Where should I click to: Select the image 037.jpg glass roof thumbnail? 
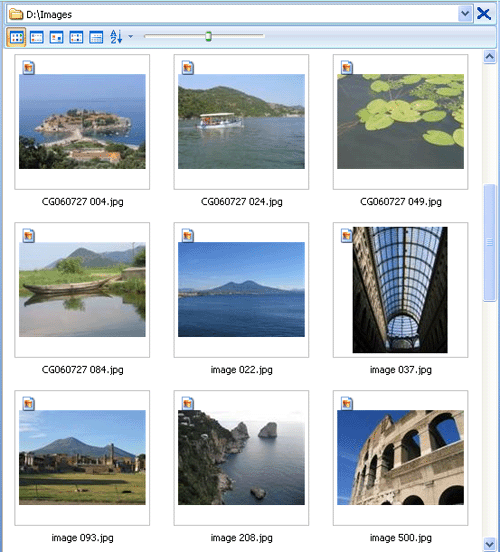[400, 290]
